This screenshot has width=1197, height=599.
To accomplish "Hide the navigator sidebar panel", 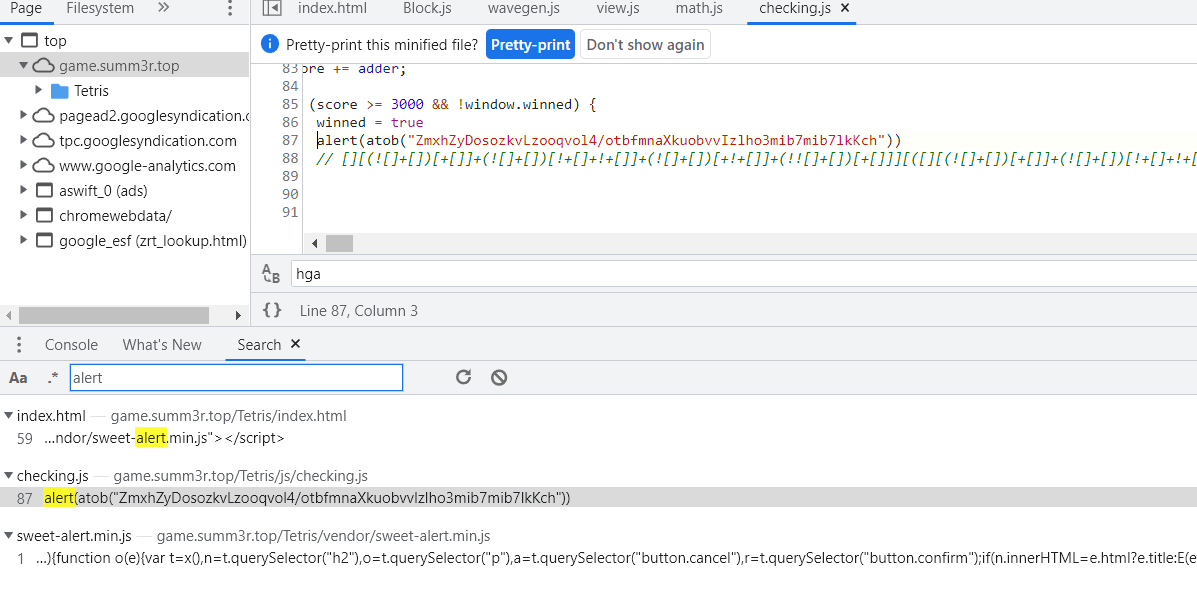I will [272, 8].
